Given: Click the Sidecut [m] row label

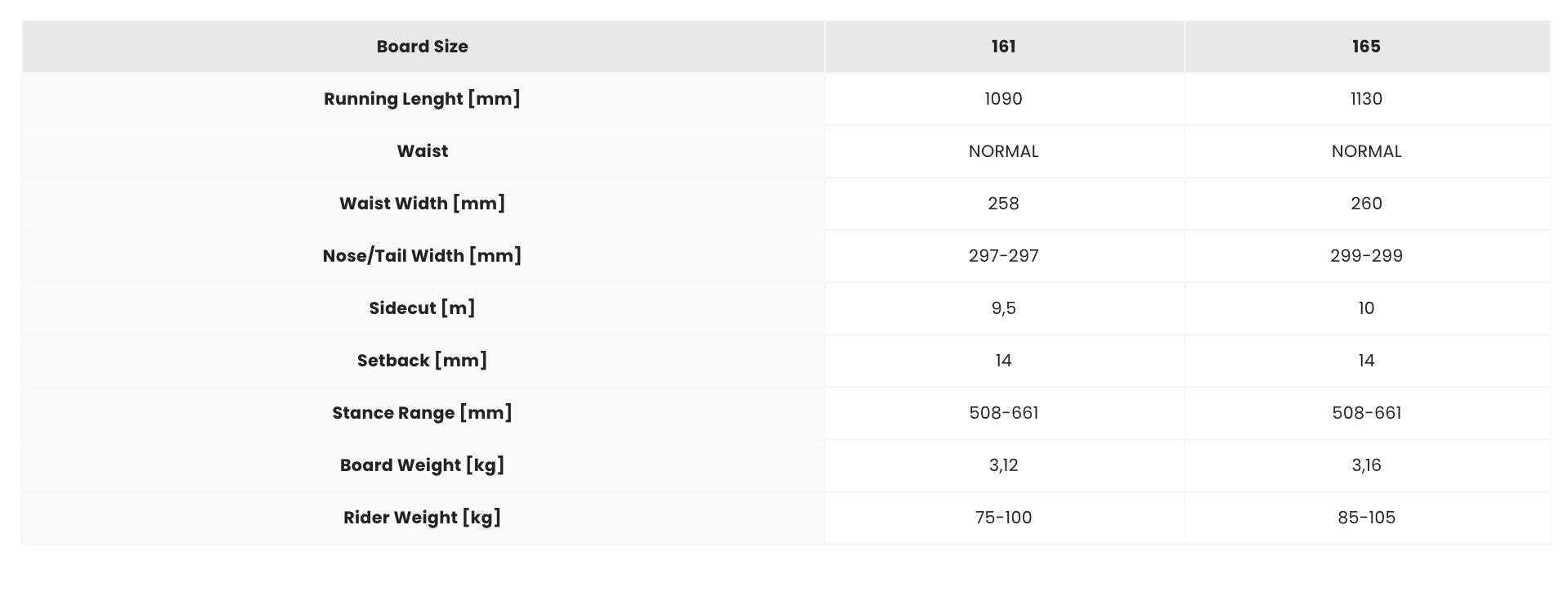Looking at the screenshot, I should [x=422, y=308].
